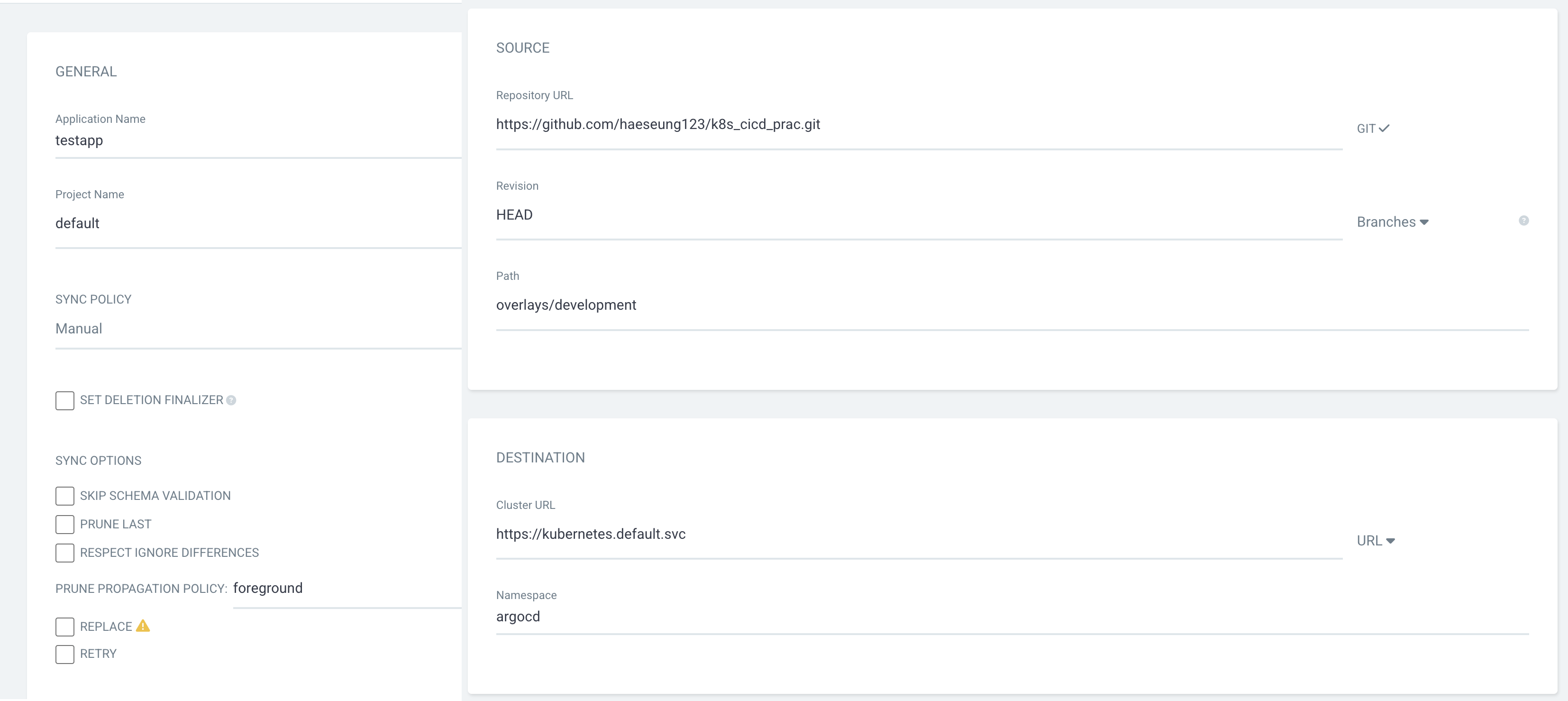Toggle the Set Deletion Finalizer checkbox
1568x701 pixels.
click(x=64, y=400)
